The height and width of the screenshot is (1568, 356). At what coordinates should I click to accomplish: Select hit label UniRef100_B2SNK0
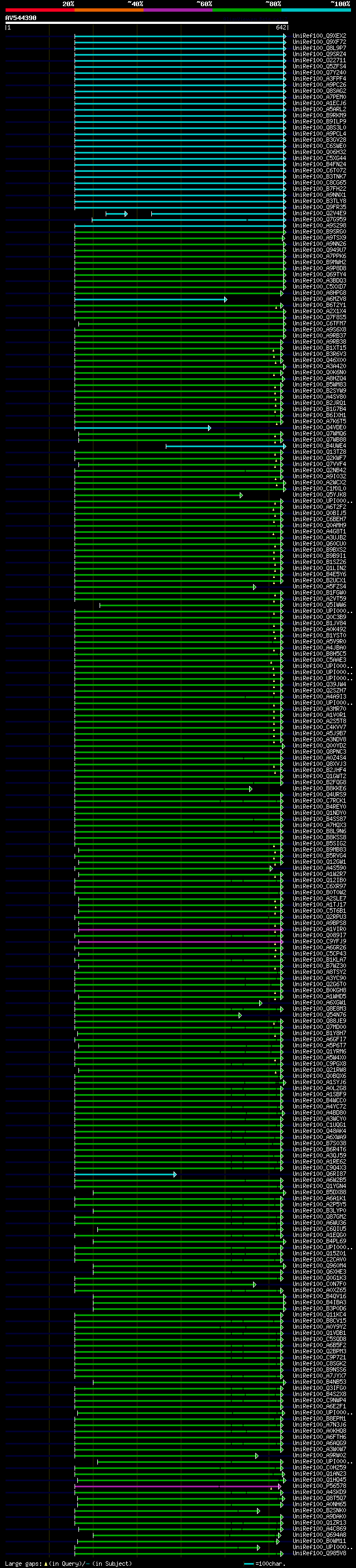pos(319,1511)
